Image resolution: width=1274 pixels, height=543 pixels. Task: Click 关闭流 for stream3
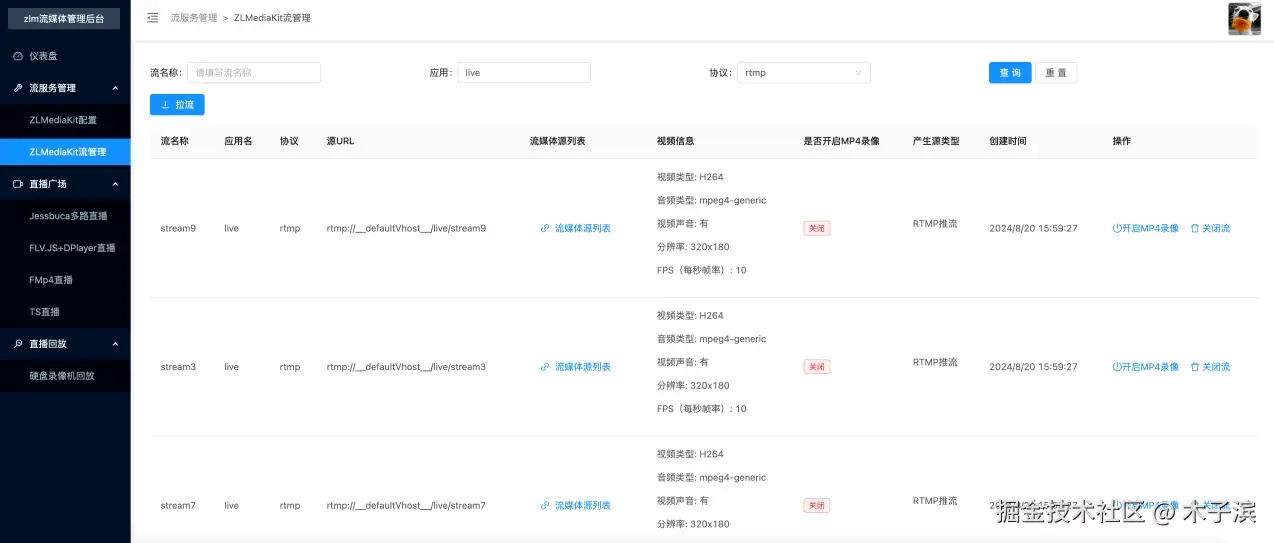(x=1210, y=367)
